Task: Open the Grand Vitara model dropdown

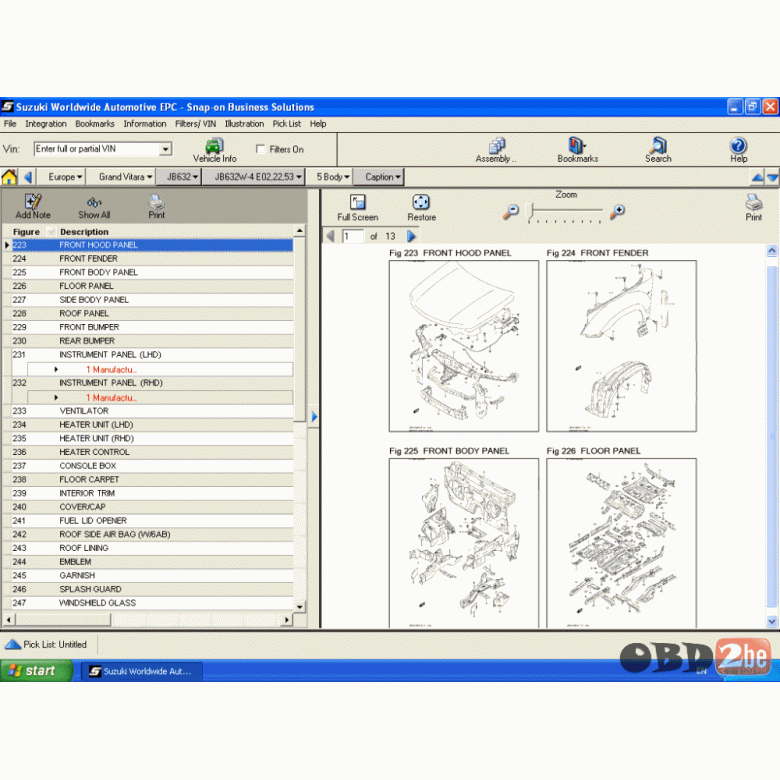Action: [x=125, y=177]
